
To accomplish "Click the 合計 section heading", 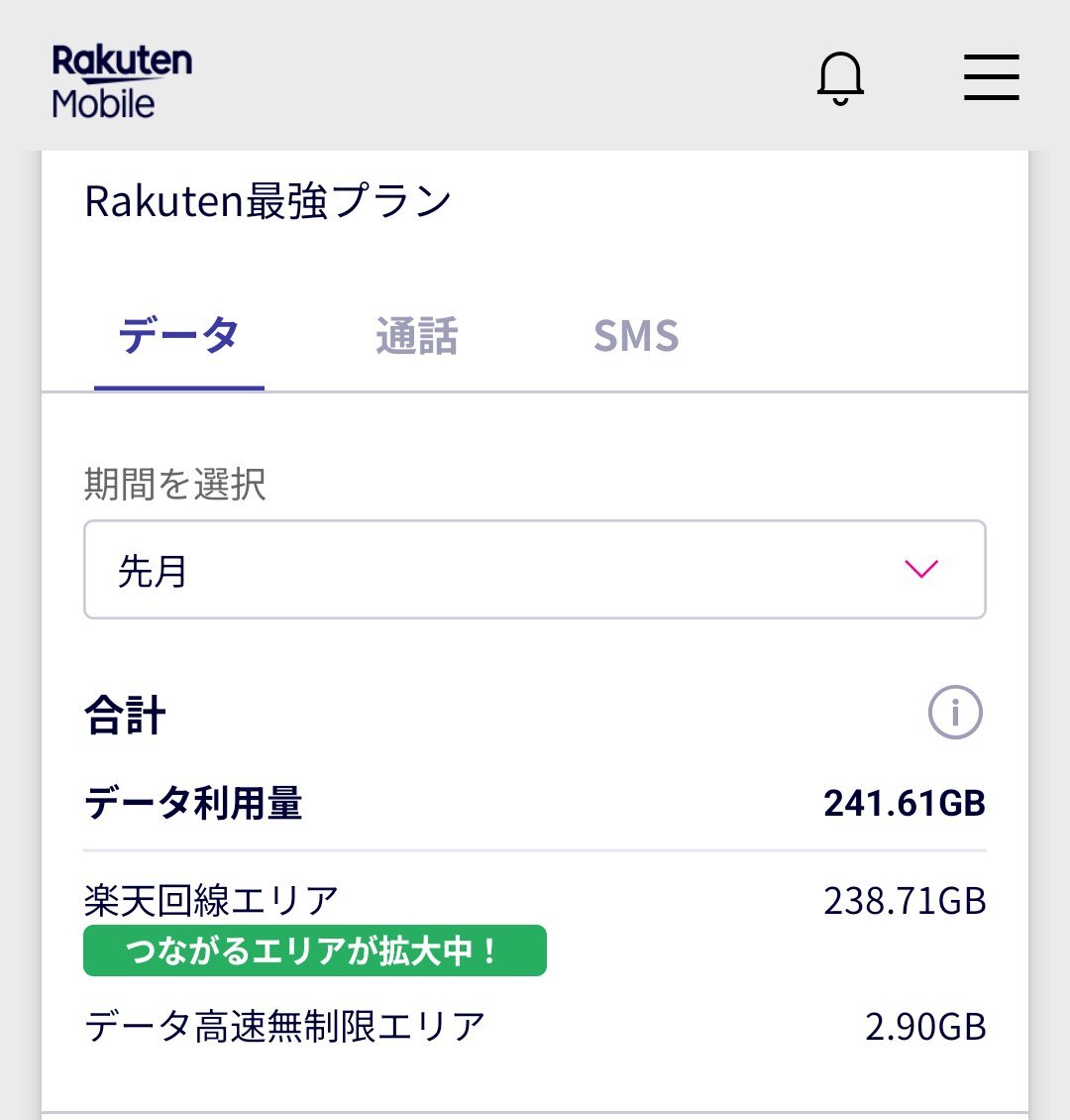I will tap(126, 715).
